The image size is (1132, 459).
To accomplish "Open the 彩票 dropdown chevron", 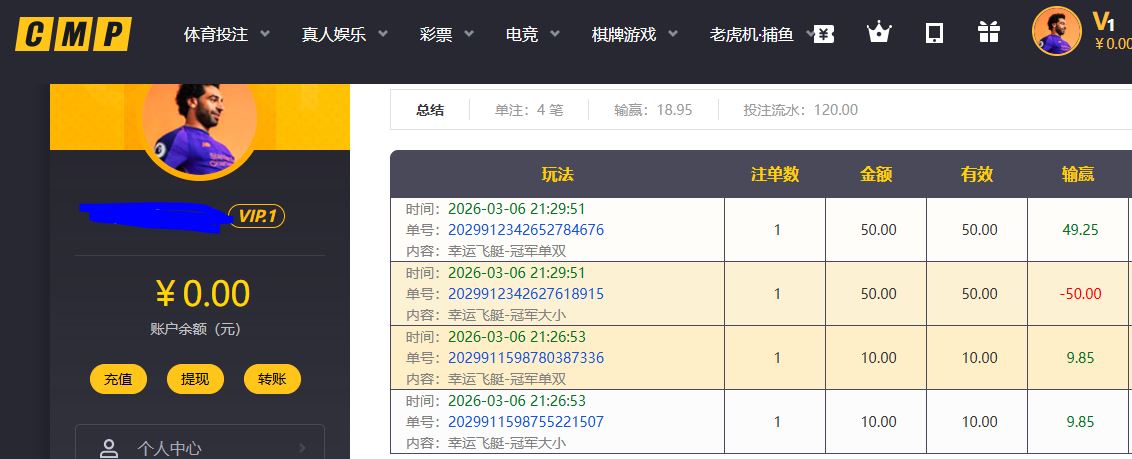I will 469,34.
